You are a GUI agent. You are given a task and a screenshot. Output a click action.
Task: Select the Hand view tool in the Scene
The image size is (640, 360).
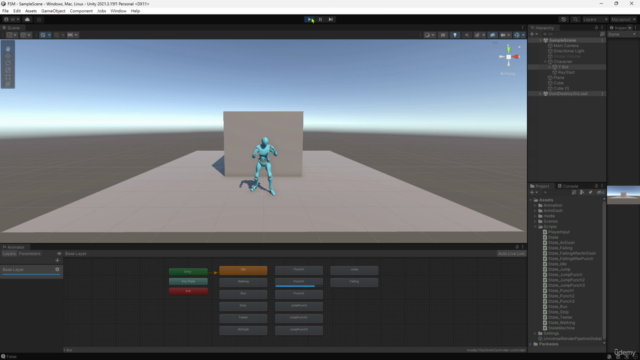tap(8, 49)
